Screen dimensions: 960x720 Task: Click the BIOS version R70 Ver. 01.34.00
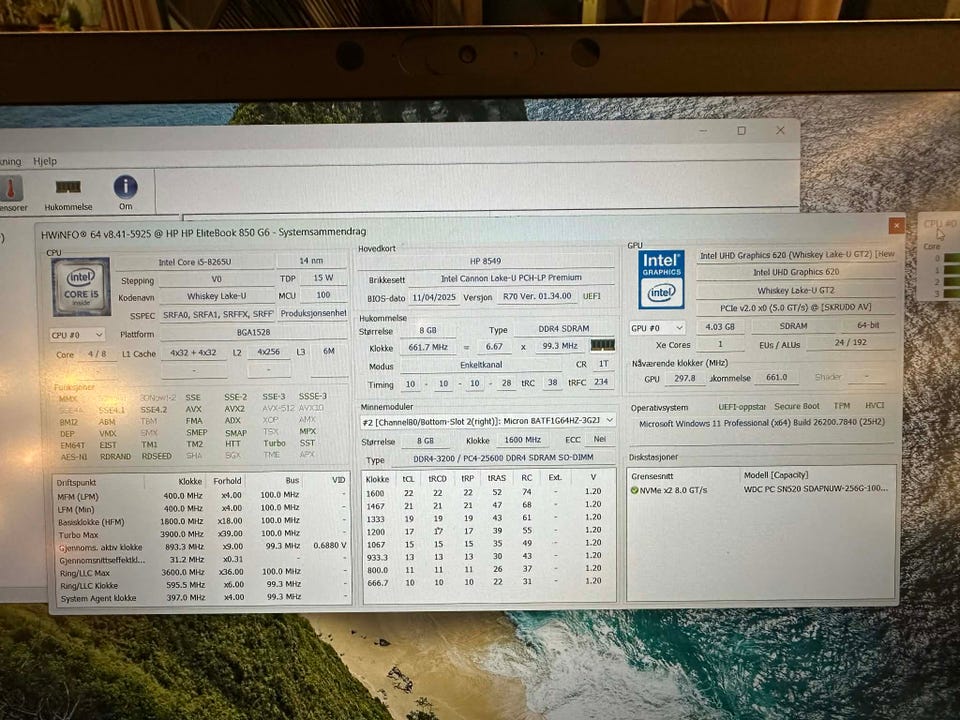click(537, 296)
